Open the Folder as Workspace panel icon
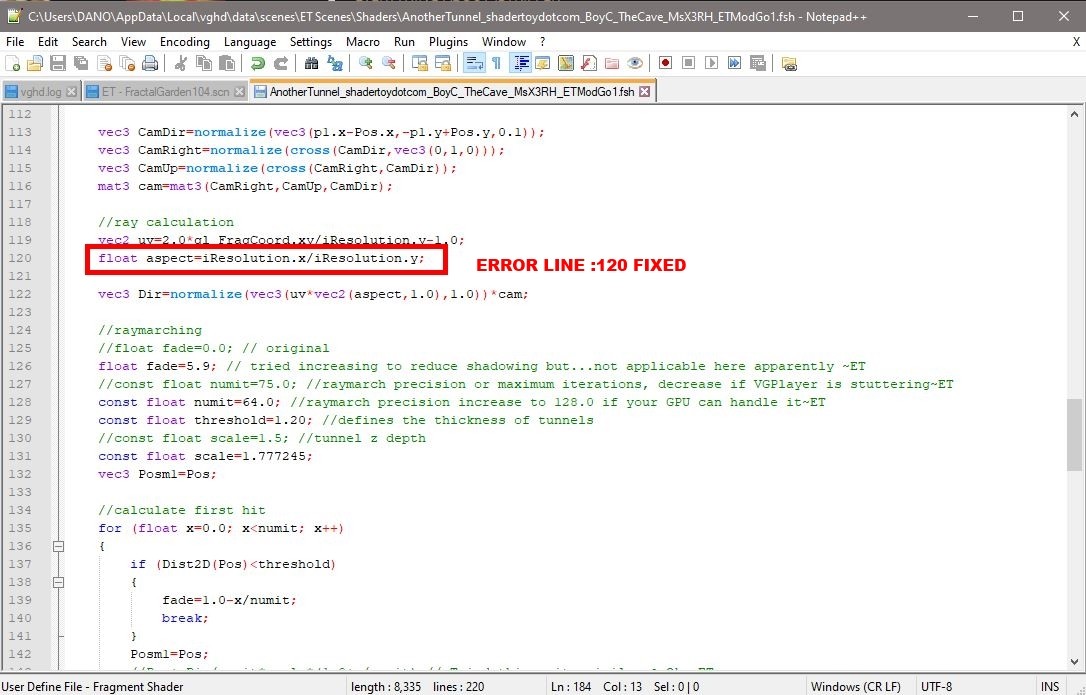Image resolution: width=1086 pixels, height=695 pixels. [612, 64]
